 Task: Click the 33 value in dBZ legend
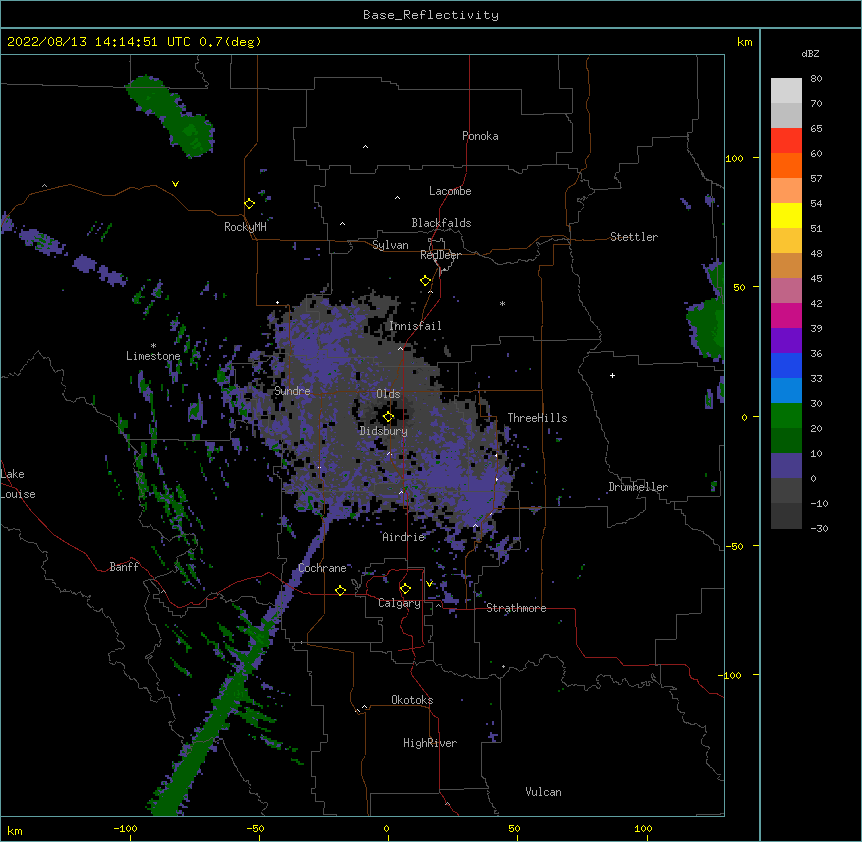pos(816,379)
